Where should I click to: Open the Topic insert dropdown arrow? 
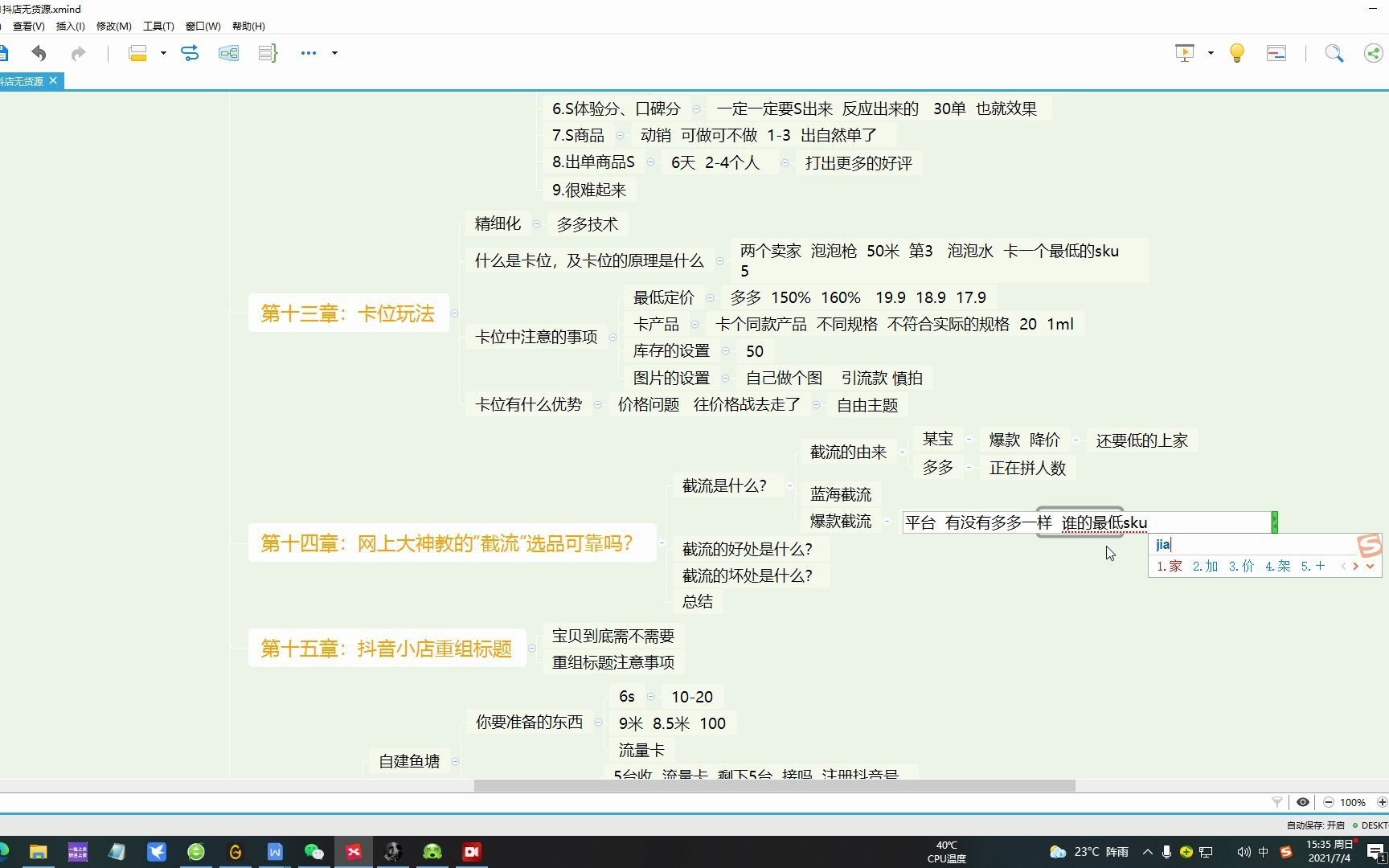click(163, 53)
